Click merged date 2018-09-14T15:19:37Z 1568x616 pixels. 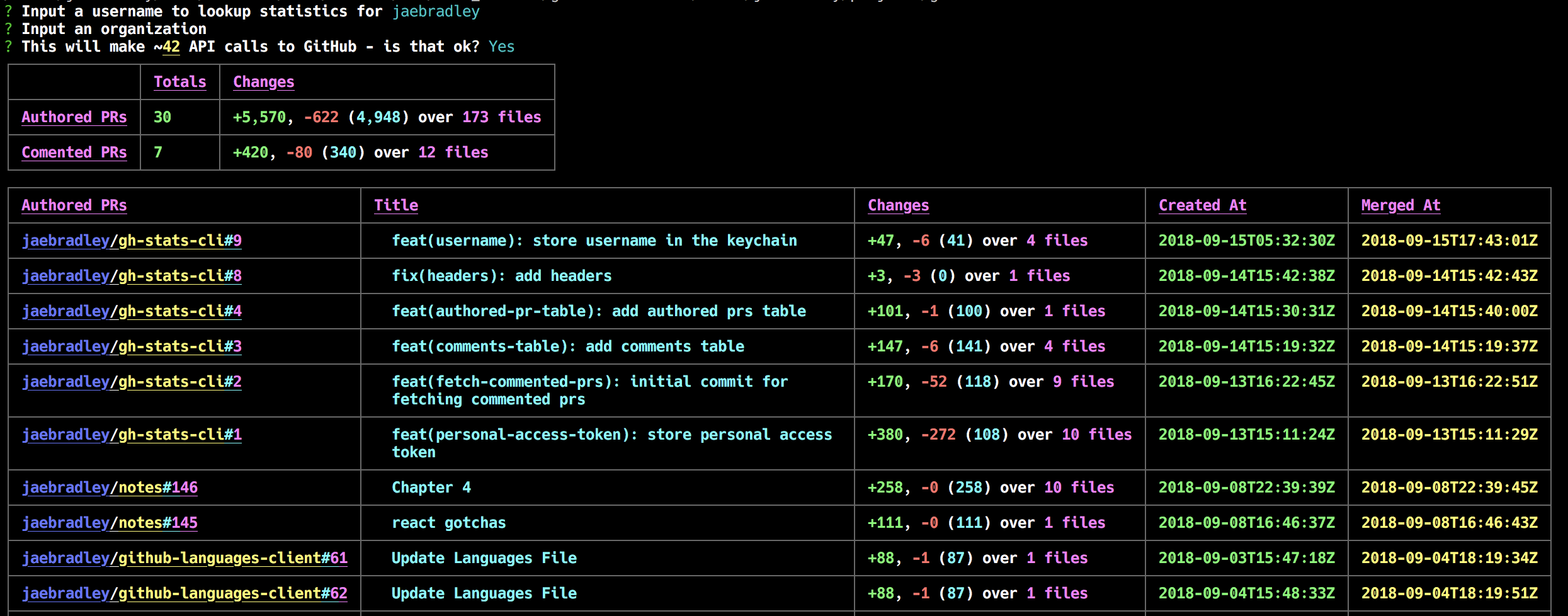pos(1450,346)
